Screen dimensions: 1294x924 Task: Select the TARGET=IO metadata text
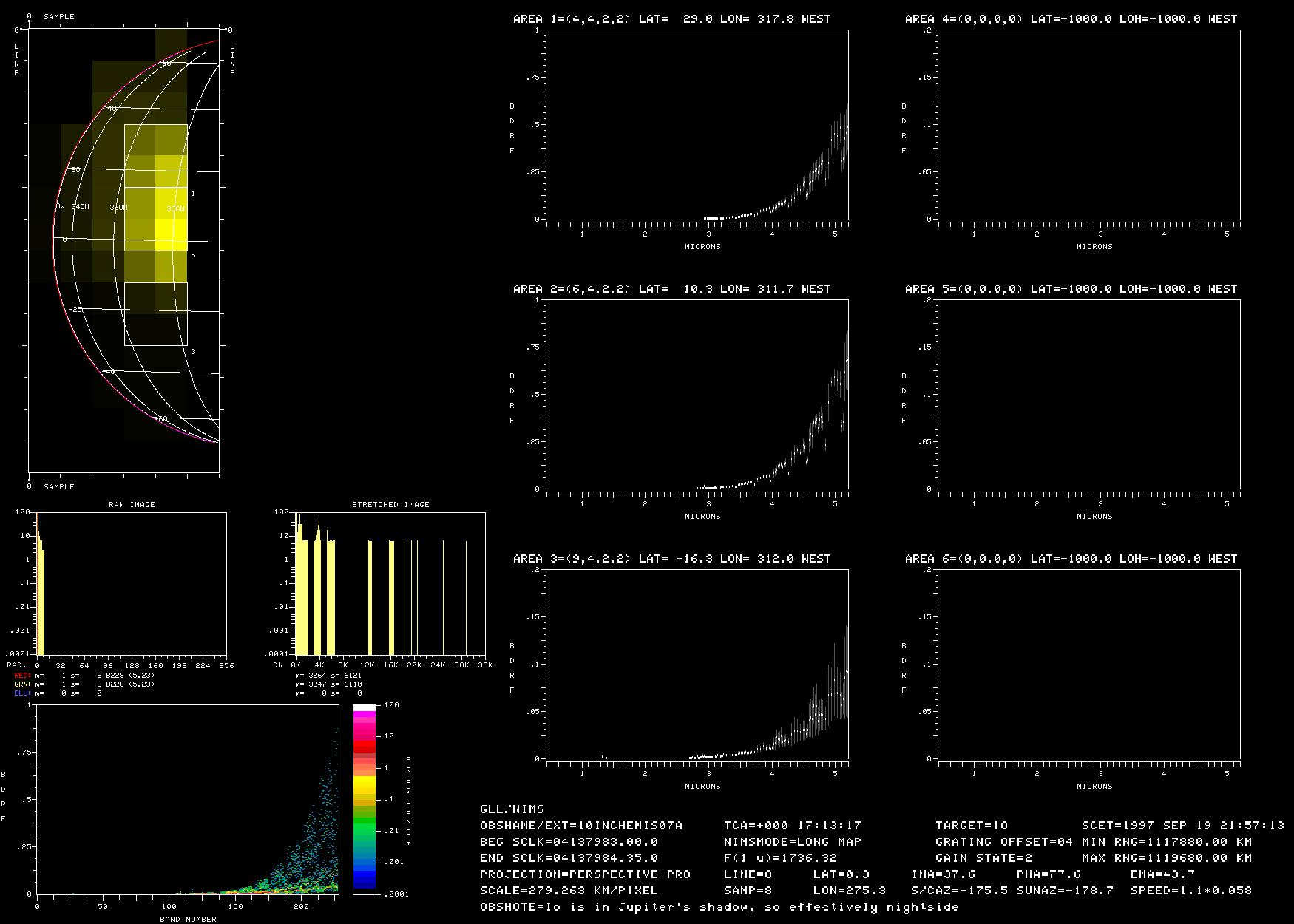971,826
